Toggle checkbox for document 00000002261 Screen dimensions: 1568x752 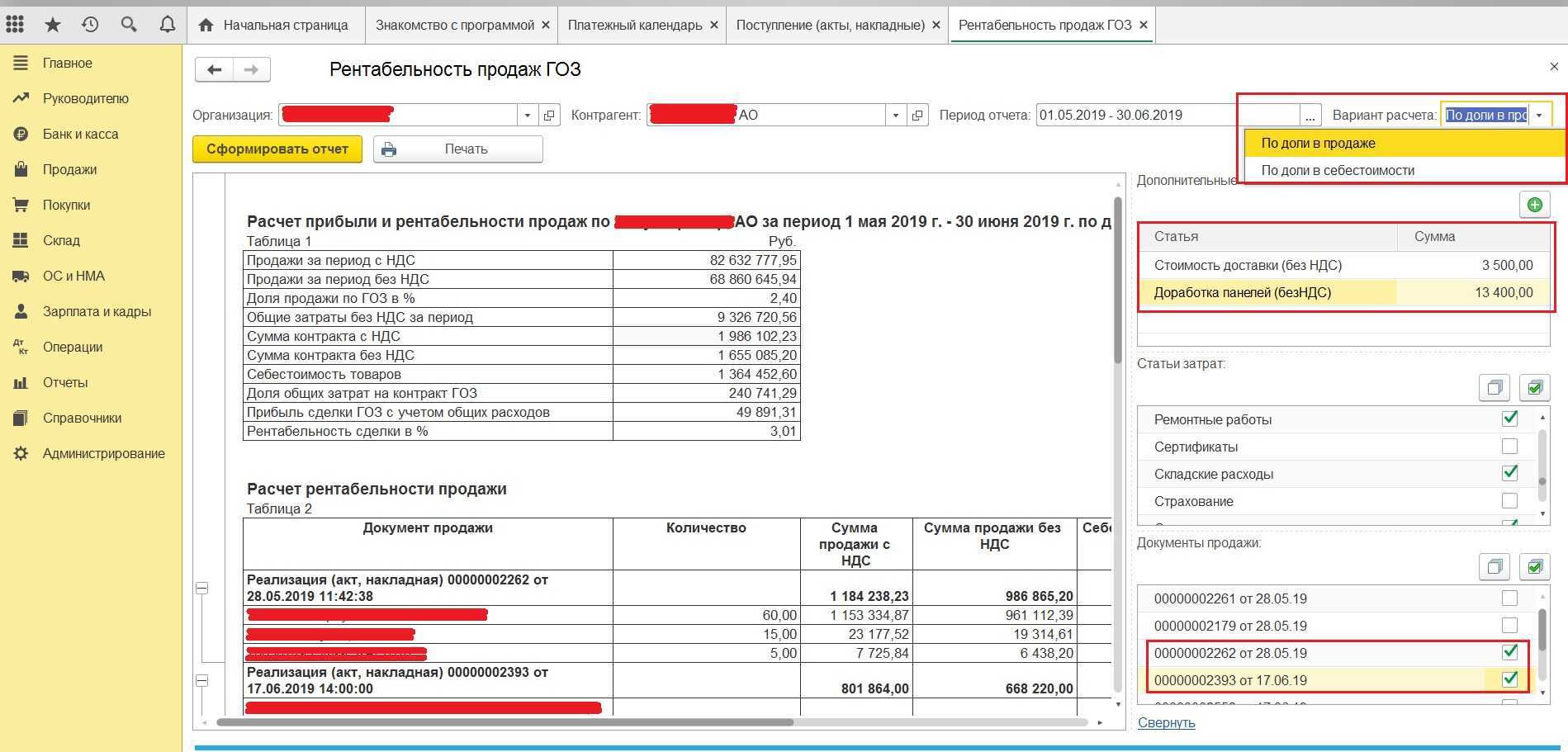pyautogui.click(x=1509, y=598)
